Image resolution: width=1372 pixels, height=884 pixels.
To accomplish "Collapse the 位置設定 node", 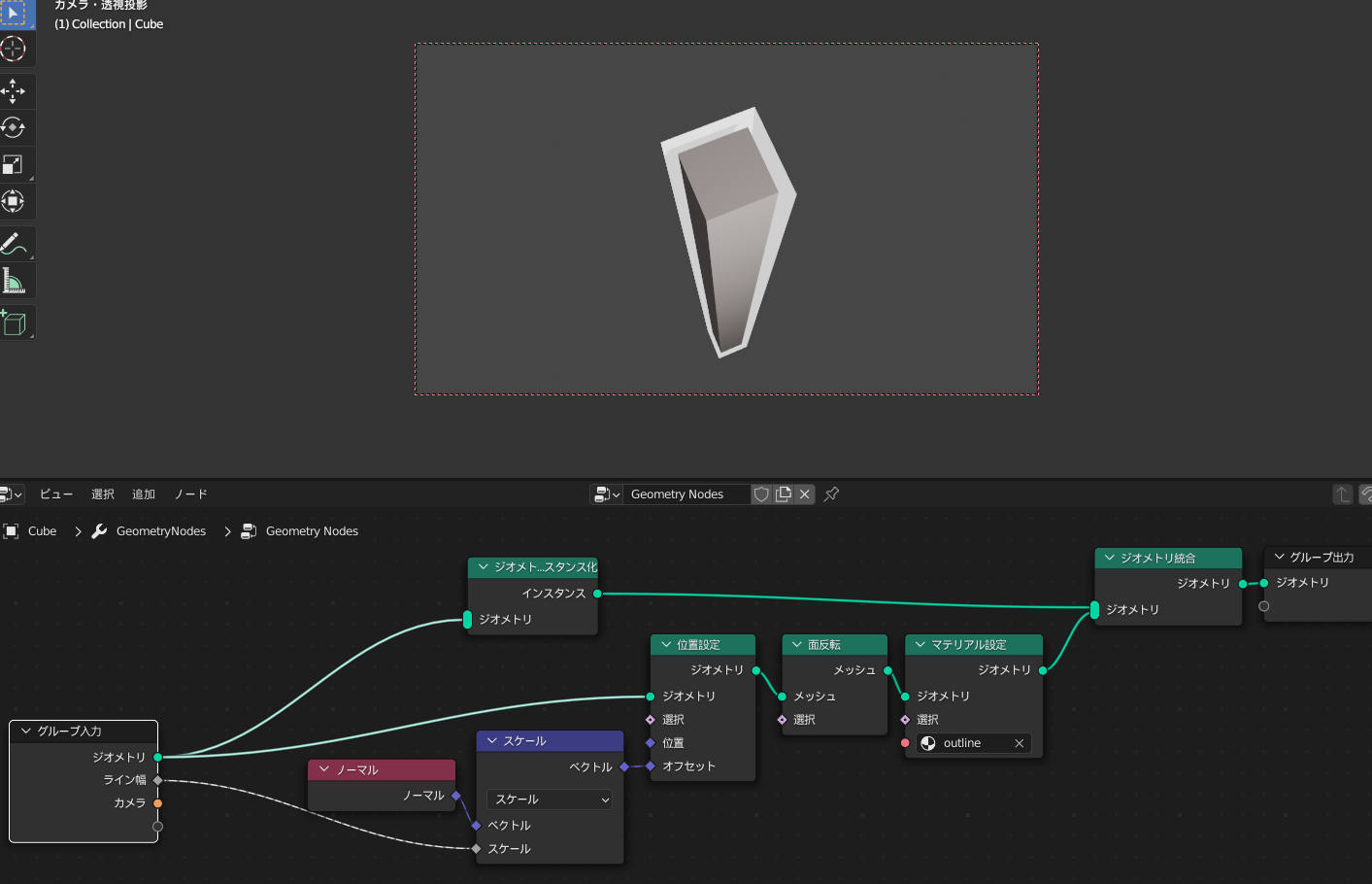I will click(666, 644).
